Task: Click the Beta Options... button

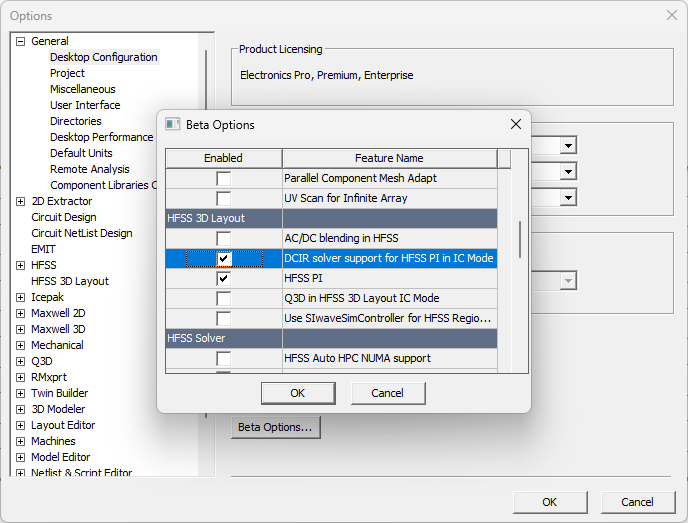Action: 275,427
